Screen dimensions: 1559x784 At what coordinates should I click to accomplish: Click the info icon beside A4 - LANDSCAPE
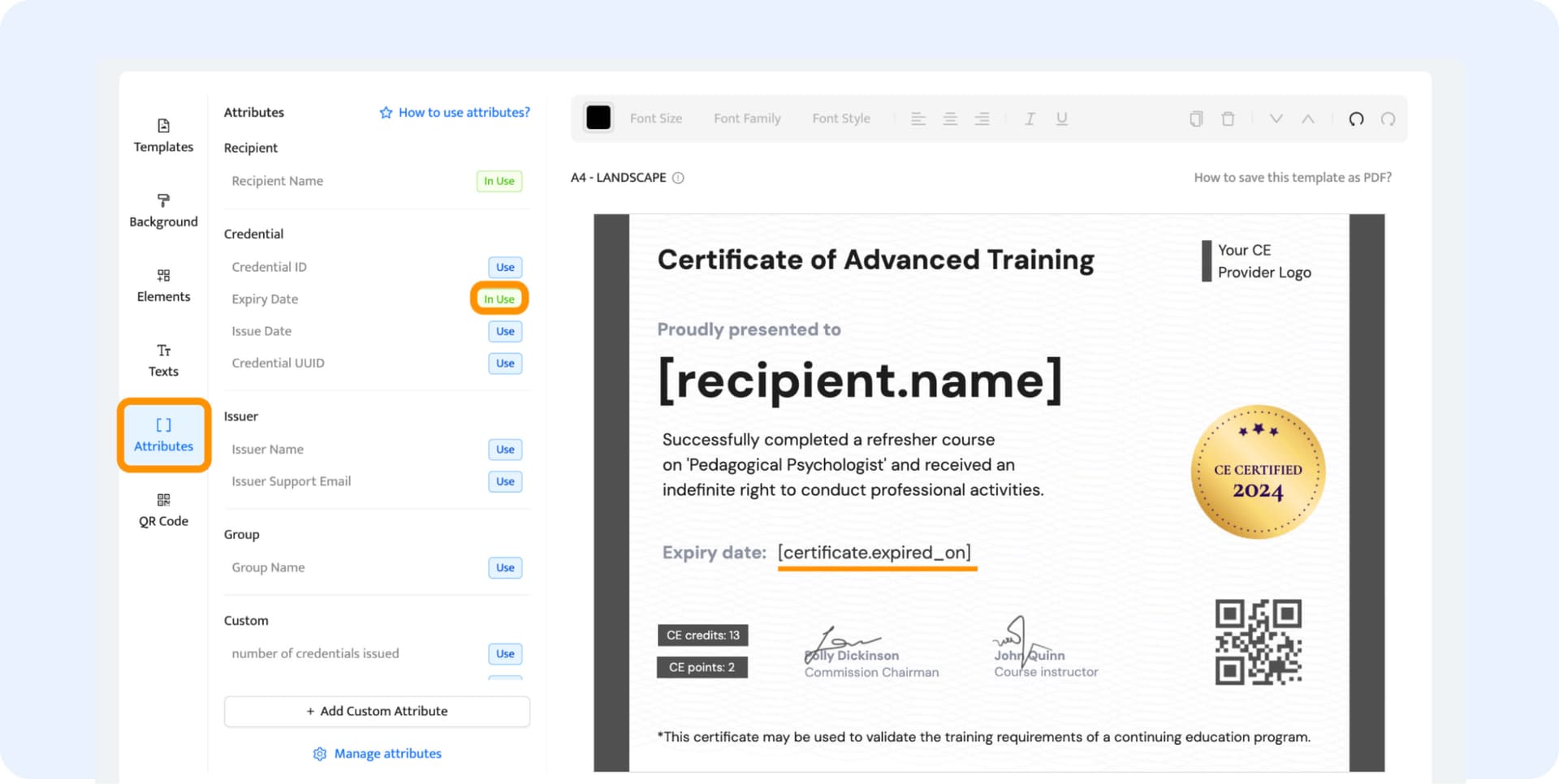point(678,178)
